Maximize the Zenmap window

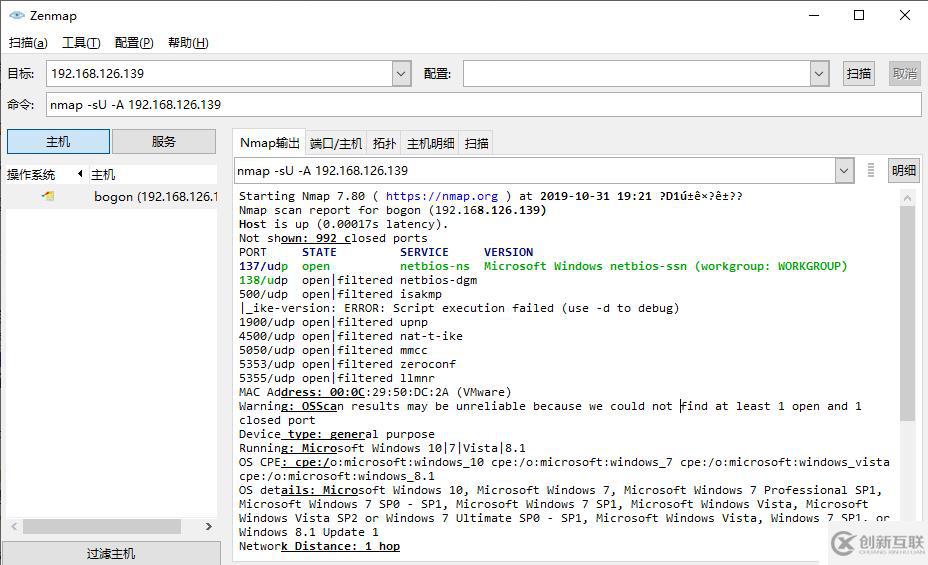859,15
